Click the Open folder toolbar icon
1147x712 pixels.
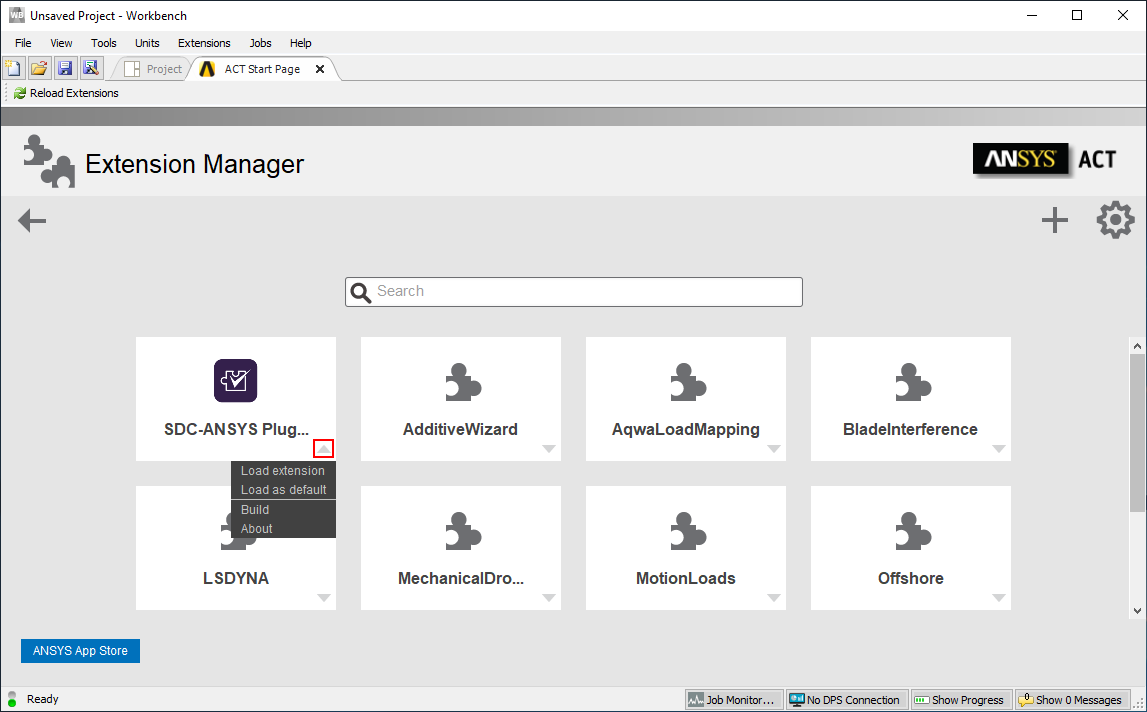click(39, 69)
